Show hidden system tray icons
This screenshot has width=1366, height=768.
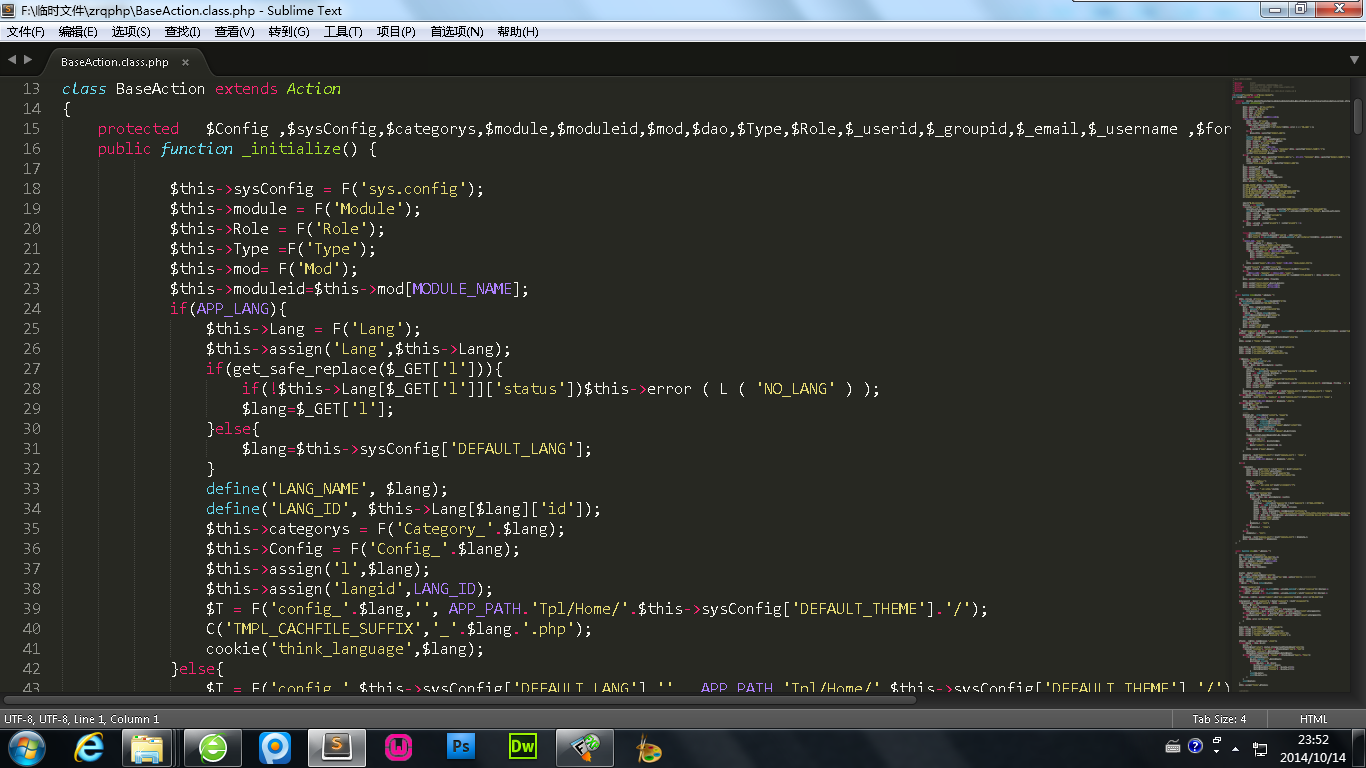(1236, 747)
